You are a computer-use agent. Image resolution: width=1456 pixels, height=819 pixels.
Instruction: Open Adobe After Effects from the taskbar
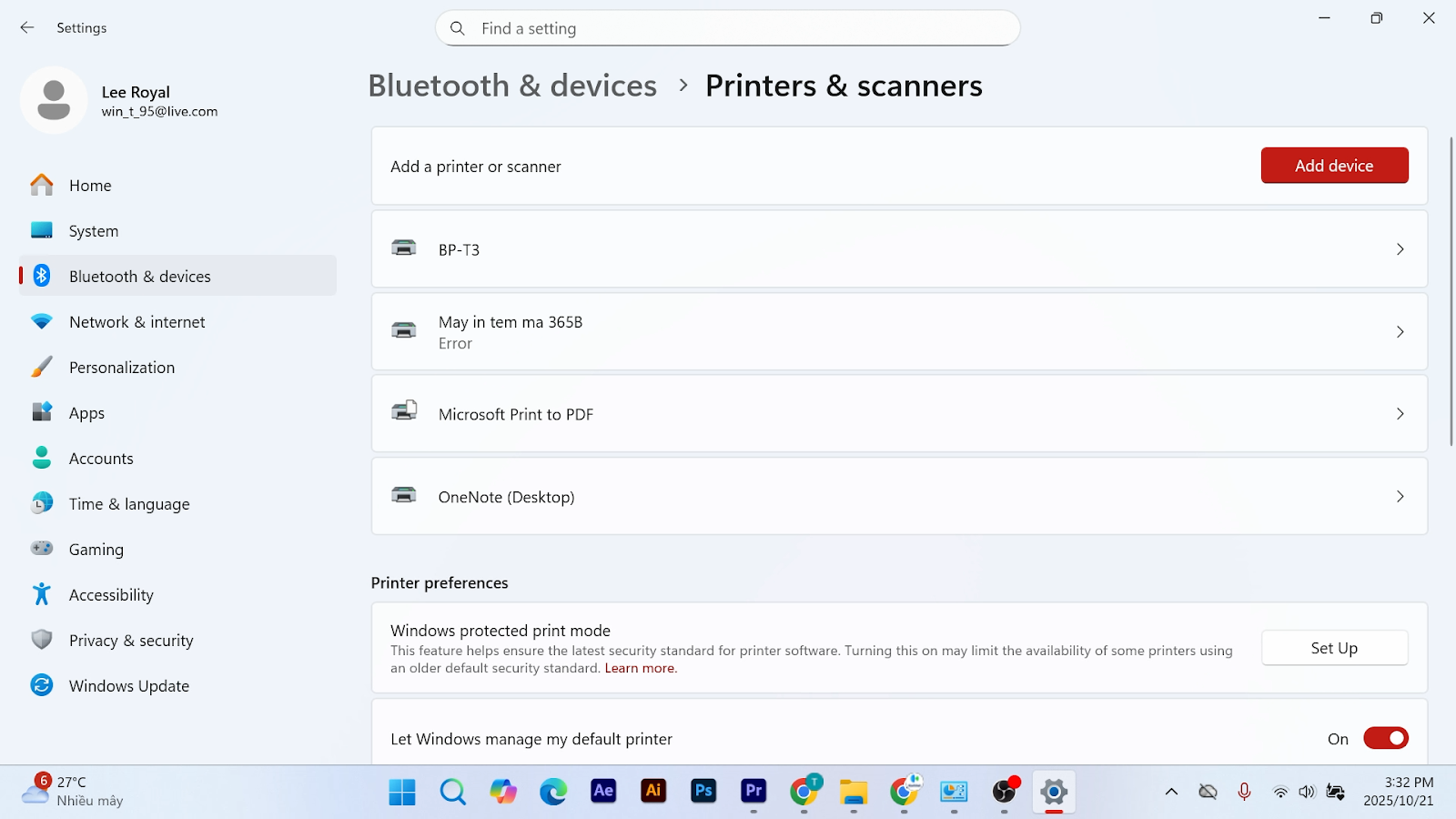603,792
